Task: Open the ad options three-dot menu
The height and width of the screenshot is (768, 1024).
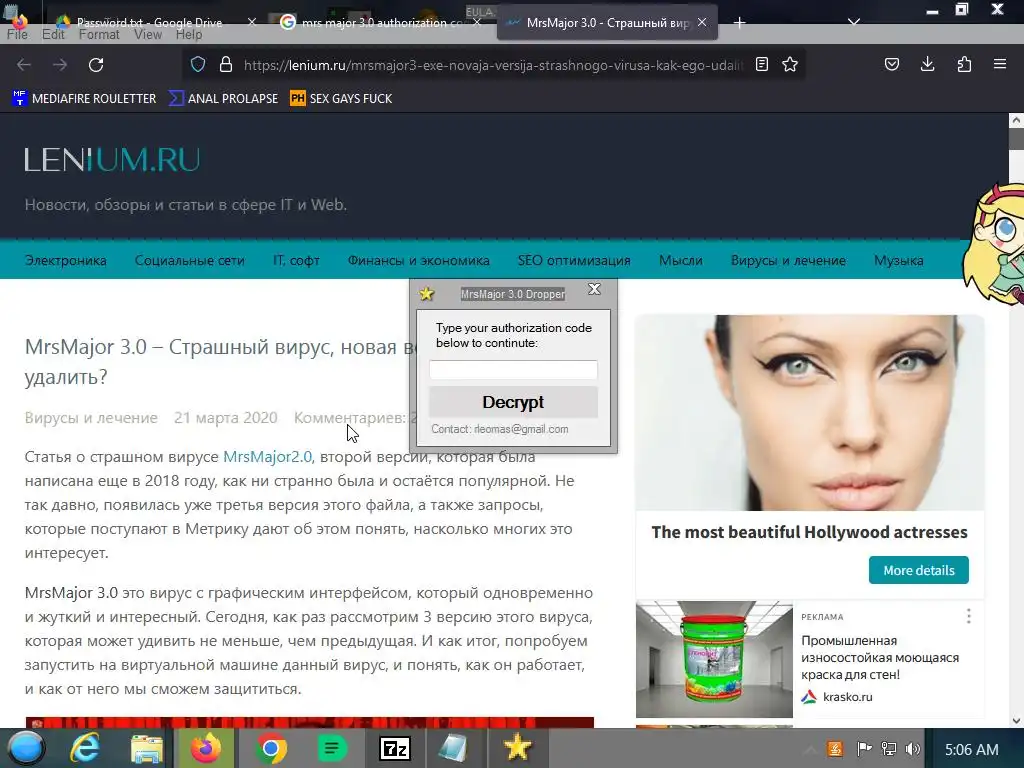Action: click(968, 616)
